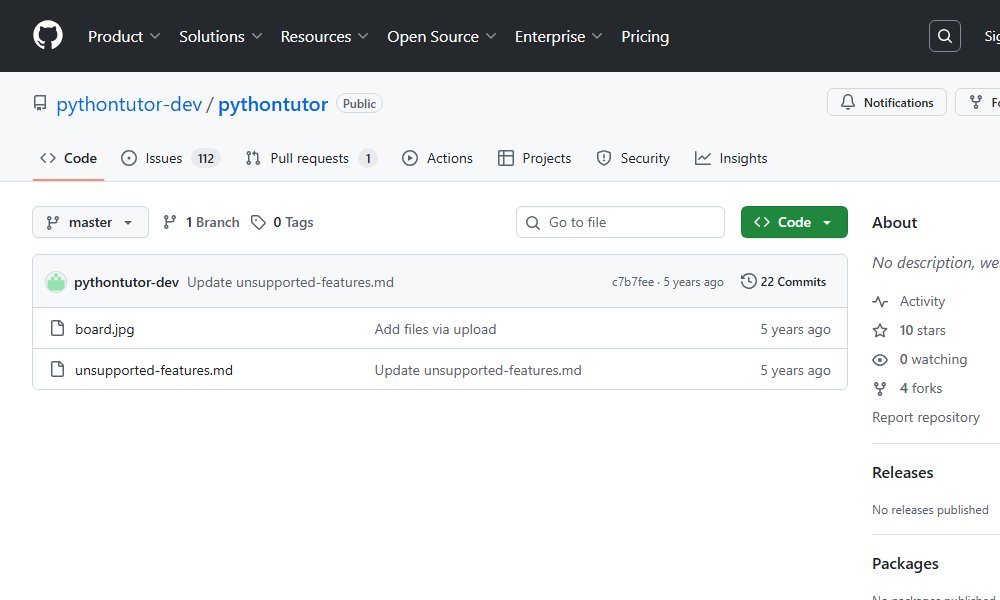Click the fork icon next to 4 forks
The width and height of the screenshot is (1000, 600).
tap(880, 388)
